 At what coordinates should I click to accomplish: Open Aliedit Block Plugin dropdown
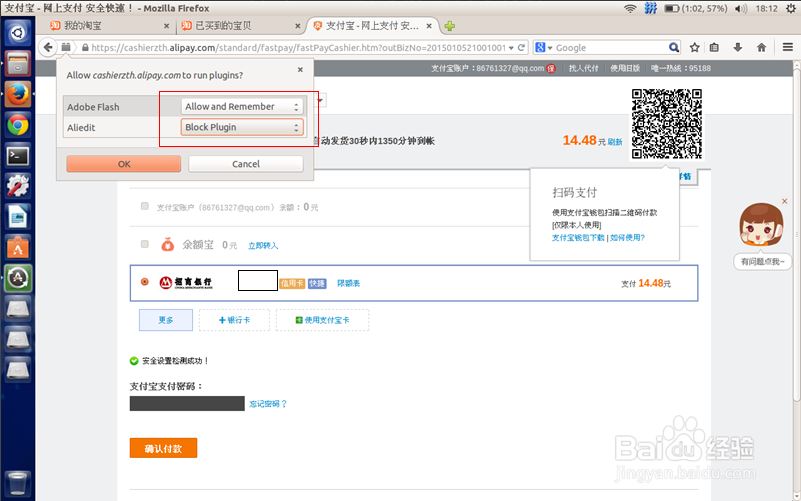click(x=242, y=127)
